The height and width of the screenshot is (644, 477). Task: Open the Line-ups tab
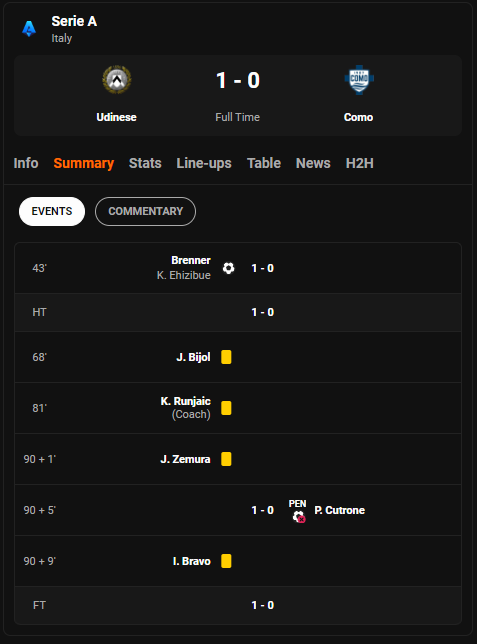204,163
